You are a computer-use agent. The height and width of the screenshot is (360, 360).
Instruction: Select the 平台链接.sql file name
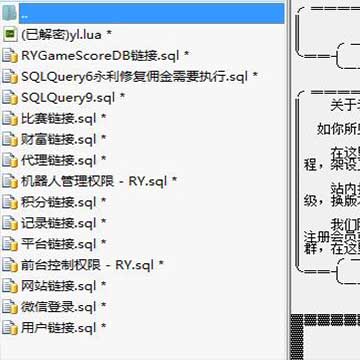(64, 244)
